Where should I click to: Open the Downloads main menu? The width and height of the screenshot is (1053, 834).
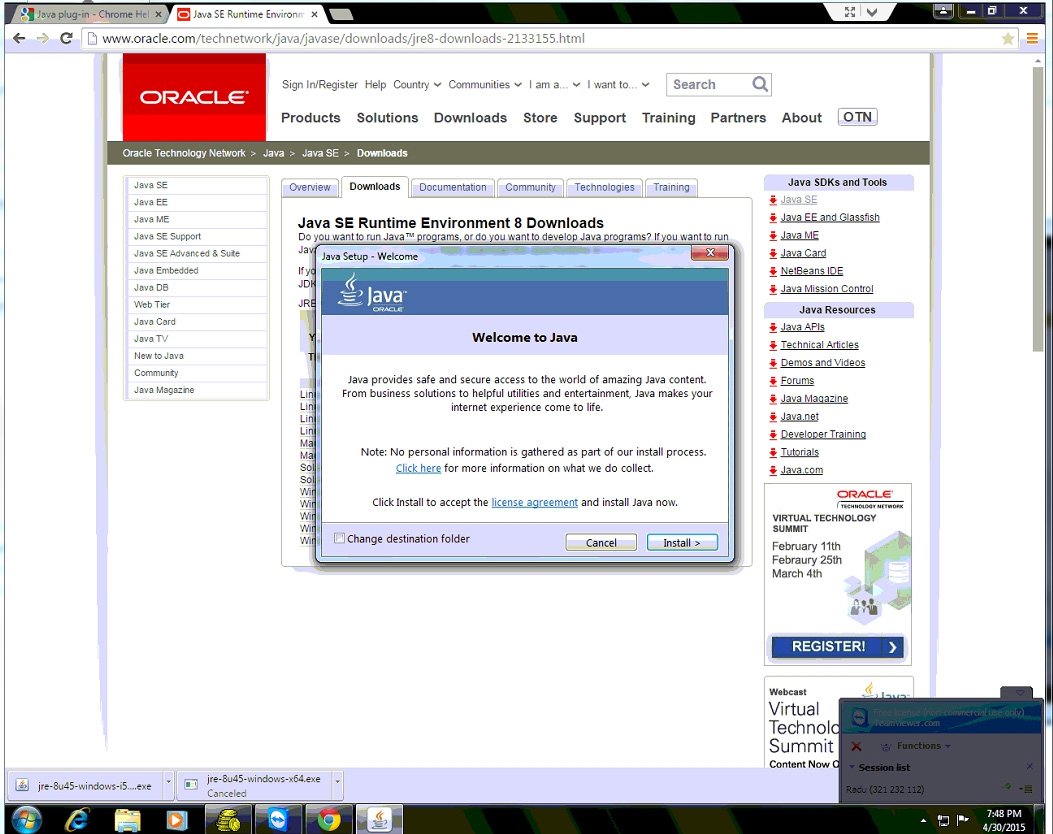pos(470,118)
